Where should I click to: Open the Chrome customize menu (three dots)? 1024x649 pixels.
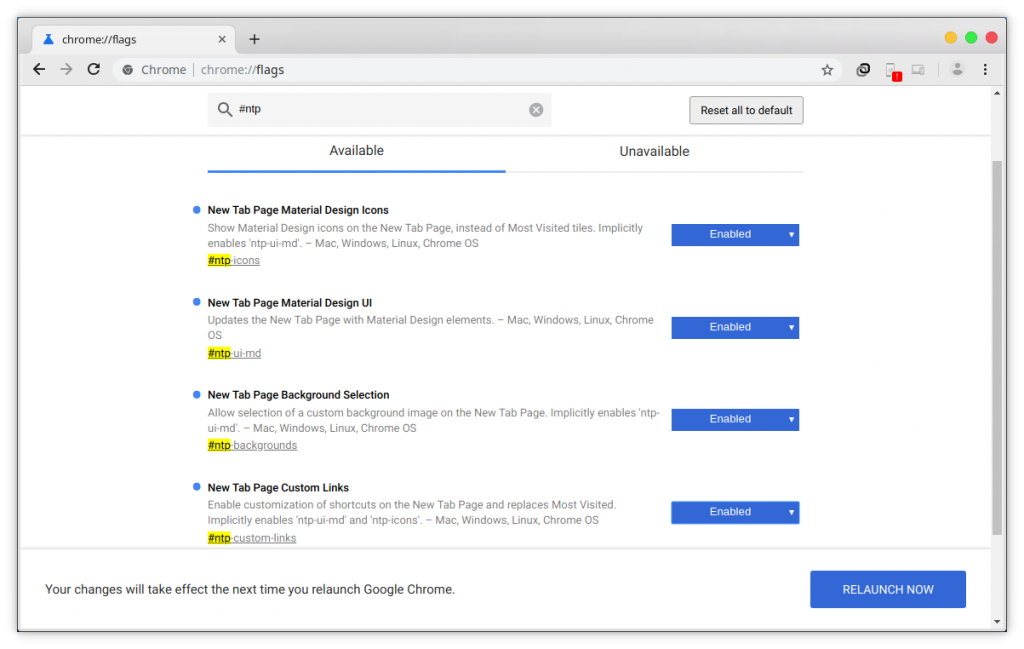(x=985, y=69)
